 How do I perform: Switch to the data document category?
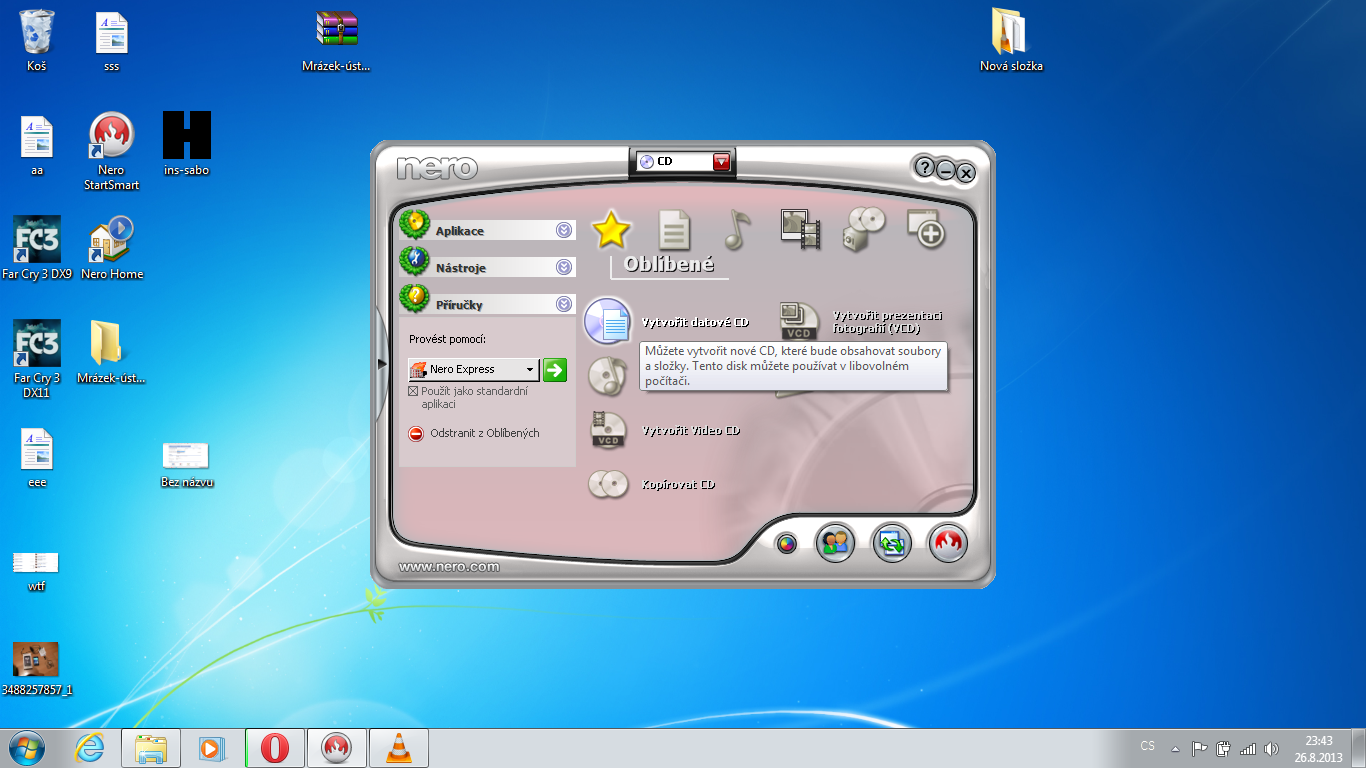[675, 230]
